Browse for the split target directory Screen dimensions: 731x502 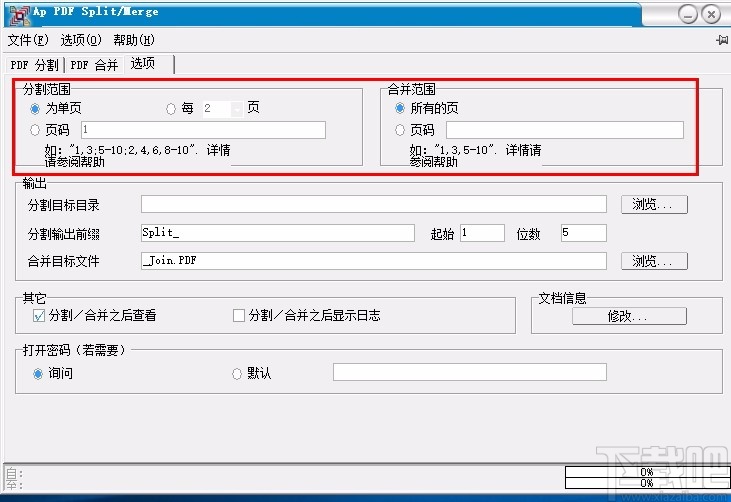point(654,204)
